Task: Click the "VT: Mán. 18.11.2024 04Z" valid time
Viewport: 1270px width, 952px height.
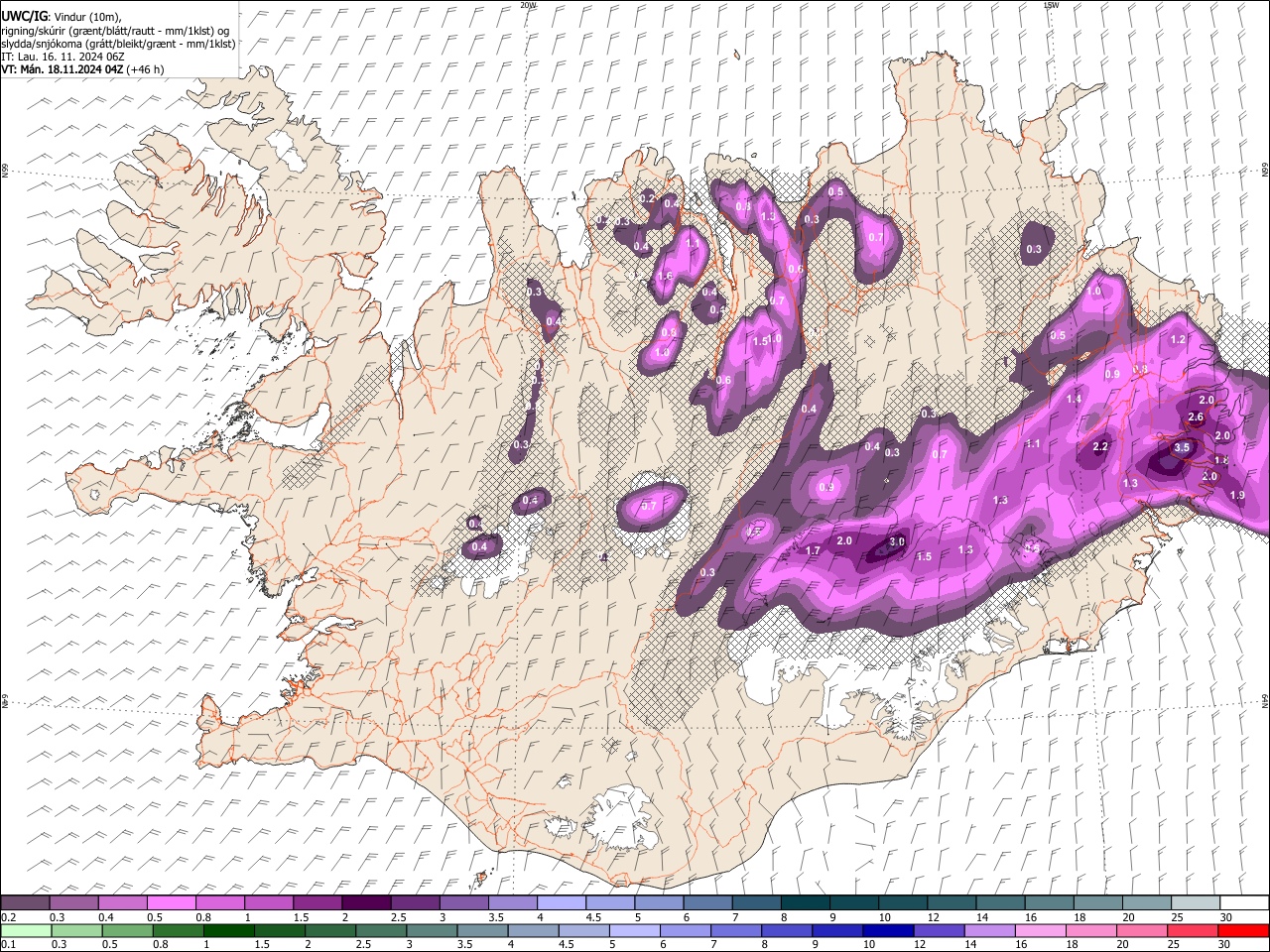Action: pyautogui.click(x=63, y=69)
